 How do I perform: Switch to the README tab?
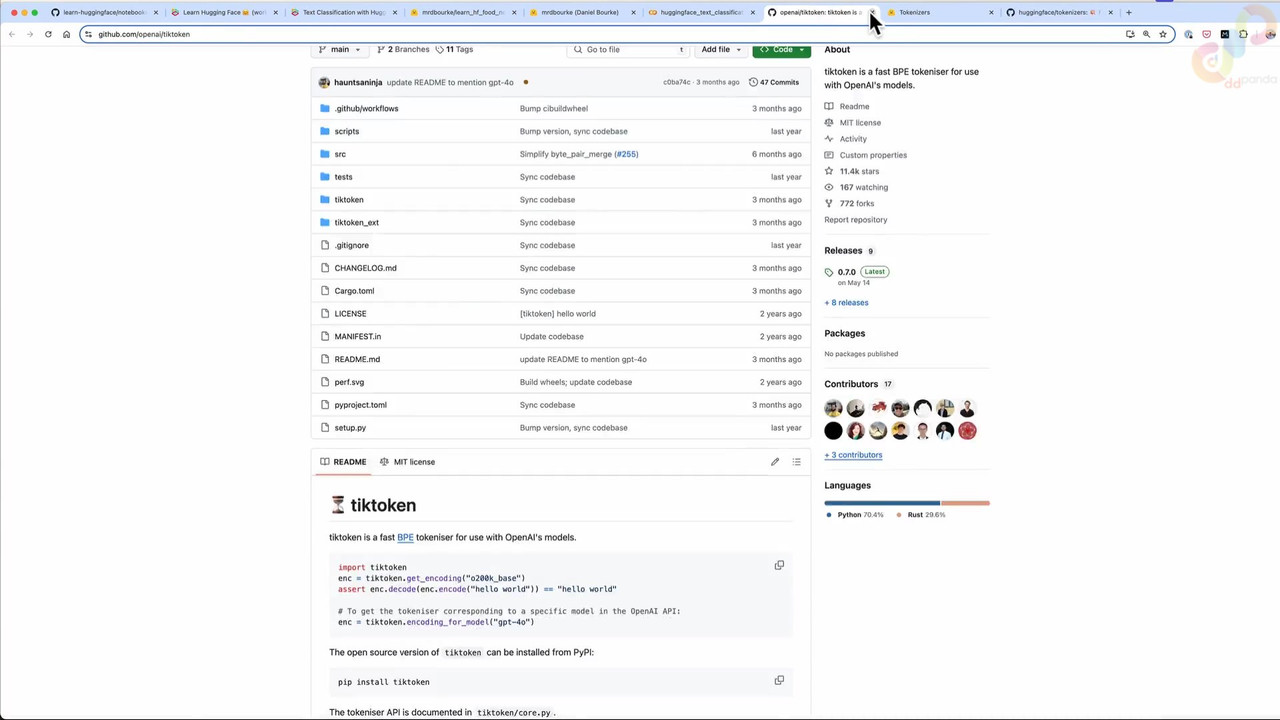coord(343,462)
